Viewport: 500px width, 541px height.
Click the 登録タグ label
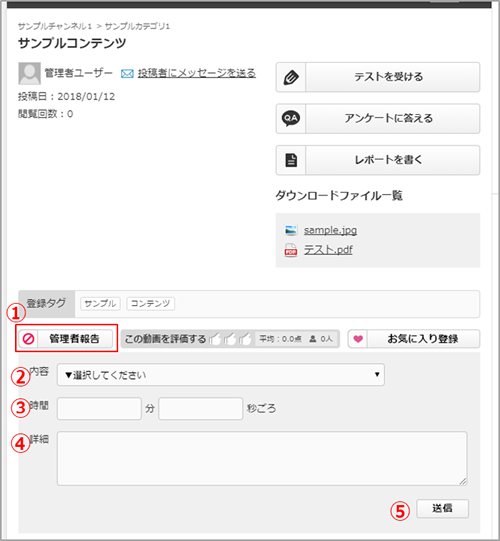[46, 304]
